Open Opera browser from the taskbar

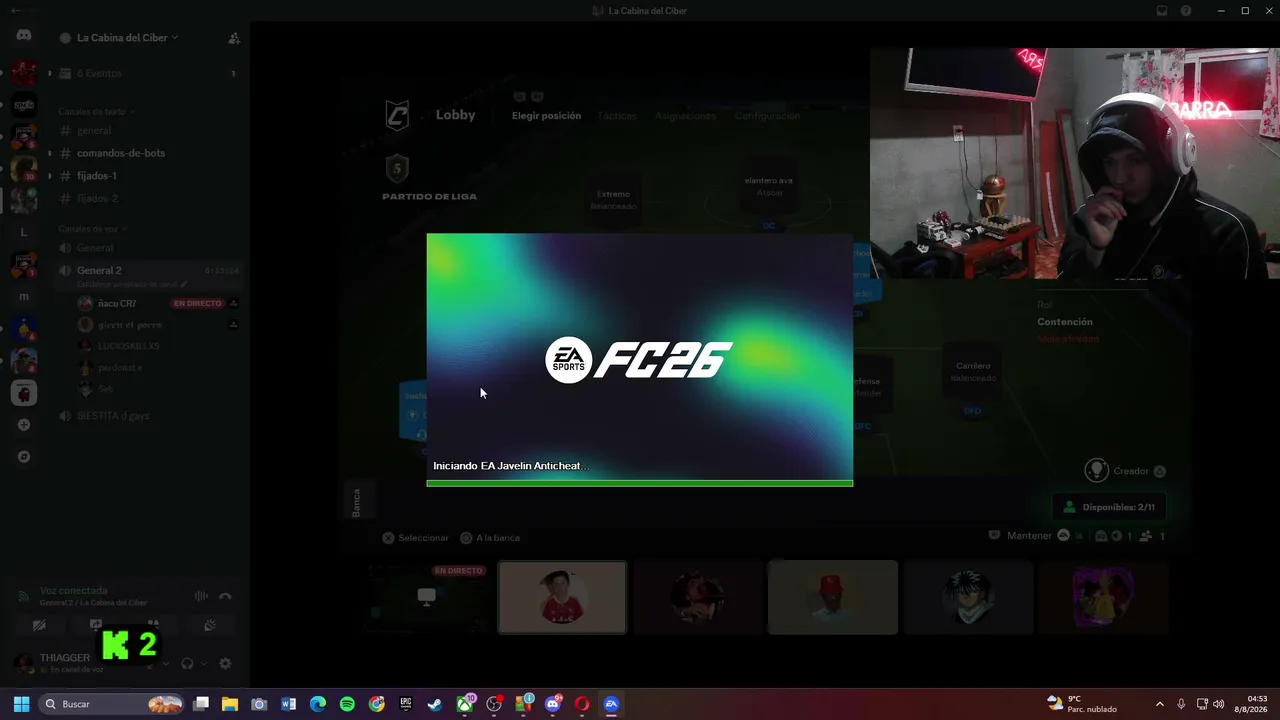(x=582, y=704)
